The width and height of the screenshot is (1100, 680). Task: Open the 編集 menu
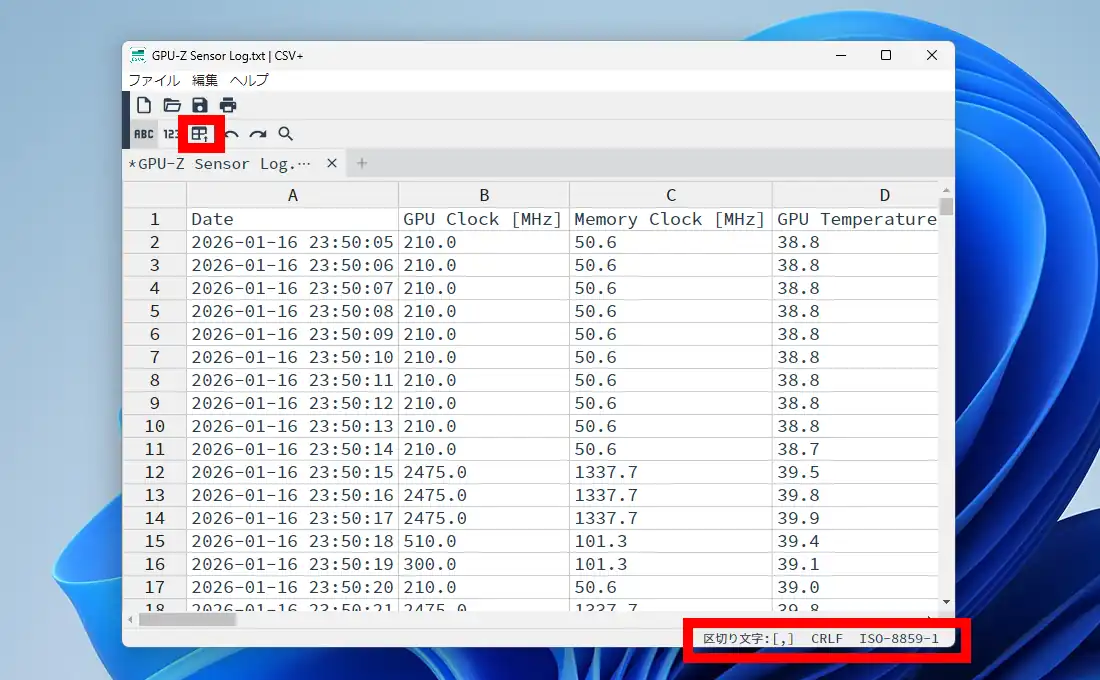point(205,80)
